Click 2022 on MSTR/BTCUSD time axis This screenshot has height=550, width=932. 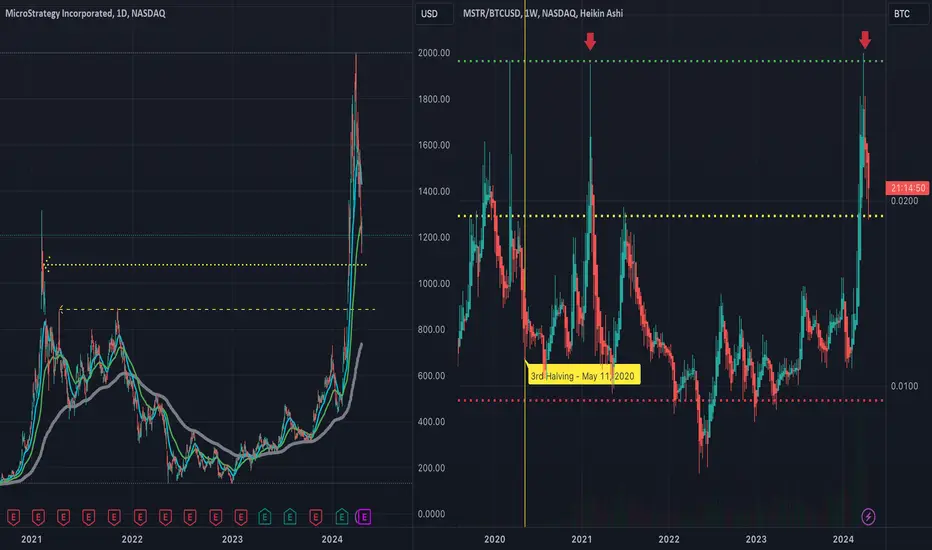coord(669,539)
